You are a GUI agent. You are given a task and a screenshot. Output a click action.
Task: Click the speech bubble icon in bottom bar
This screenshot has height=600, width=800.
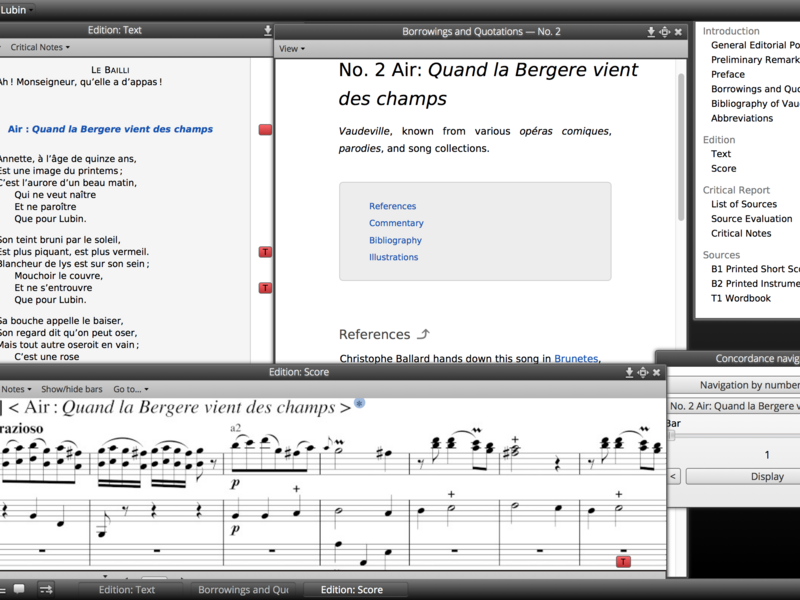[x=19, y=590]
